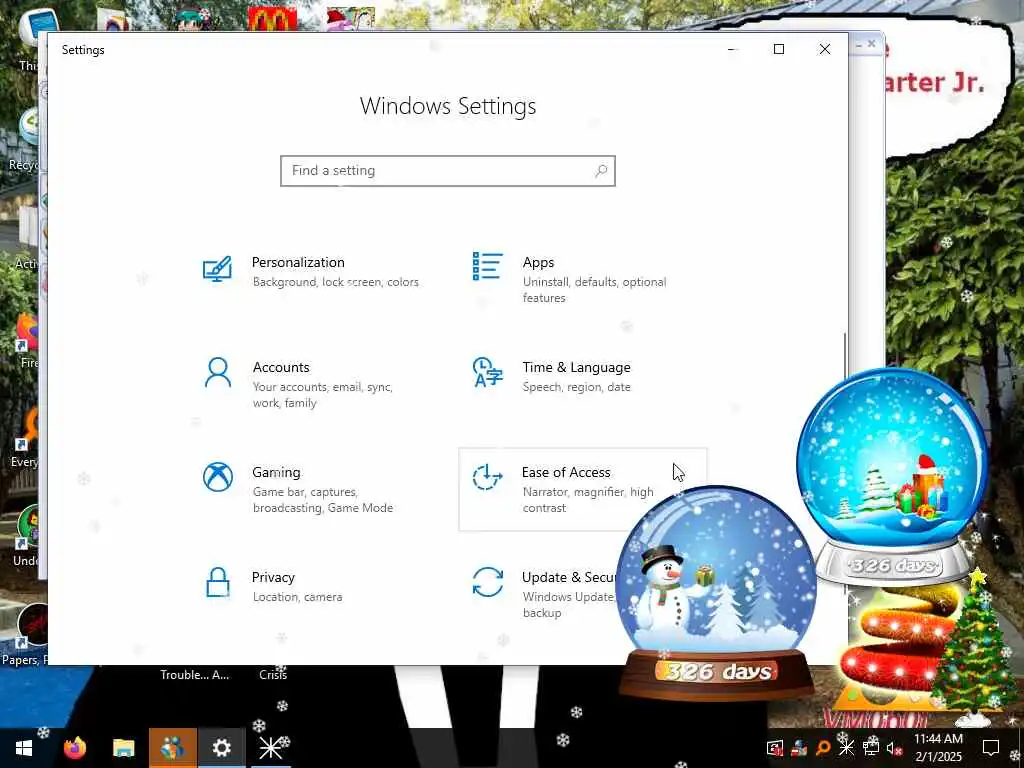1024x768 pixels.
Task: Click the muted speaker tray icon
Action: (895, 748)
